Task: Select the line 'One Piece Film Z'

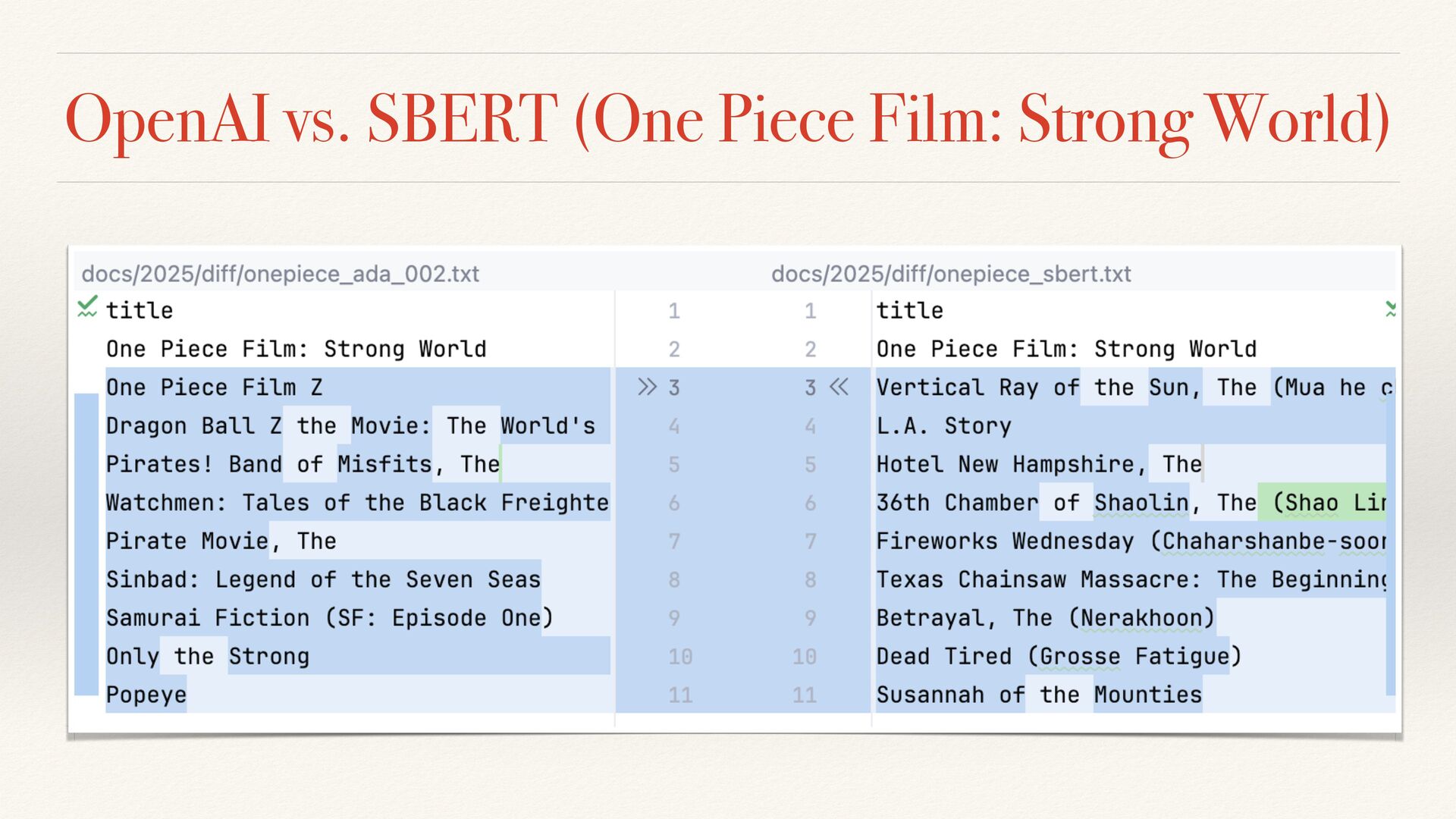Action: point(215,388)
